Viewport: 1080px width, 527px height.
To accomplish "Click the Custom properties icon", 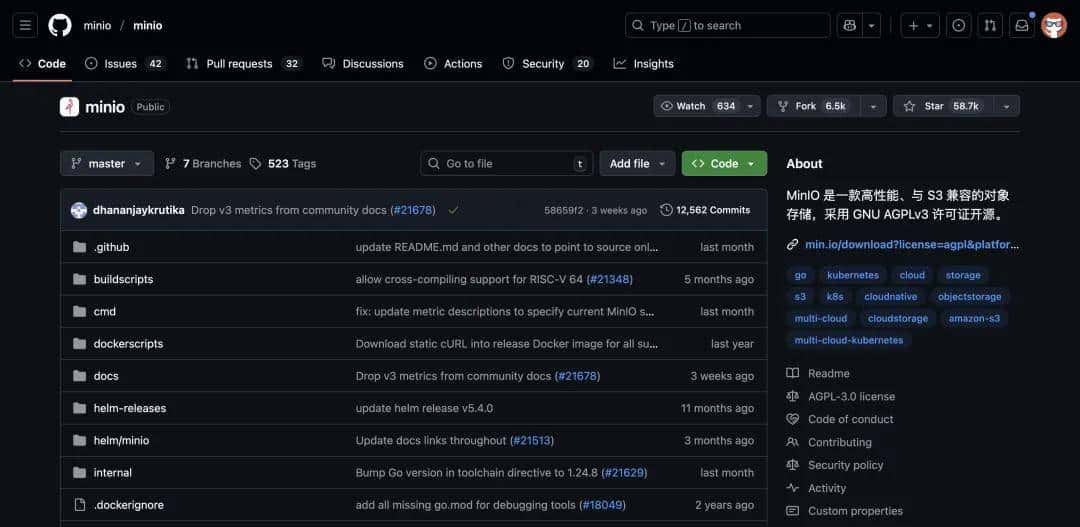I will click(x=793, y=511).
